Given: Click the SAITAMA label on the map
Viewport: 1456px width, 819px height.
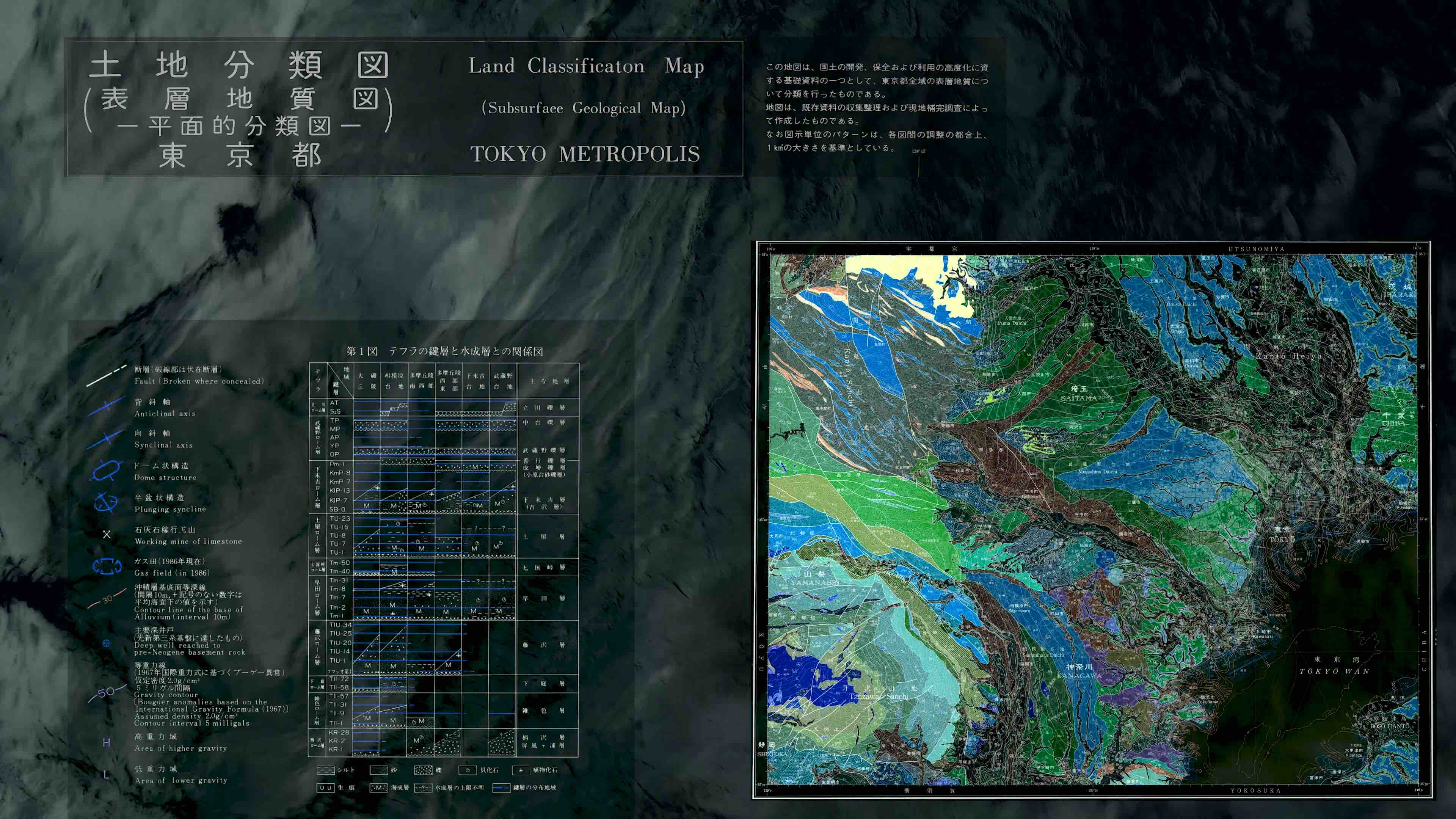Looking at the screenshot, I should [1078, 398].
